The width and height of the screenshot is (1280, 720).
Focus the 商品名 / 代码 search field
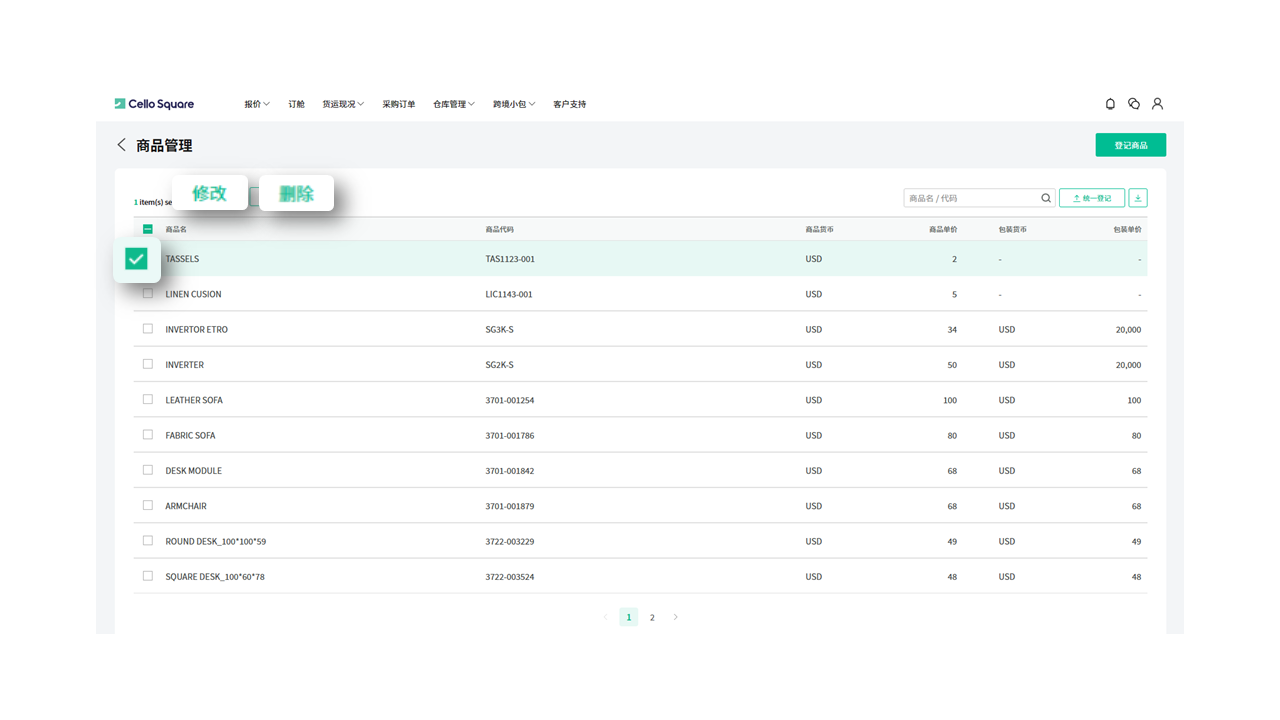click(970, 198)
